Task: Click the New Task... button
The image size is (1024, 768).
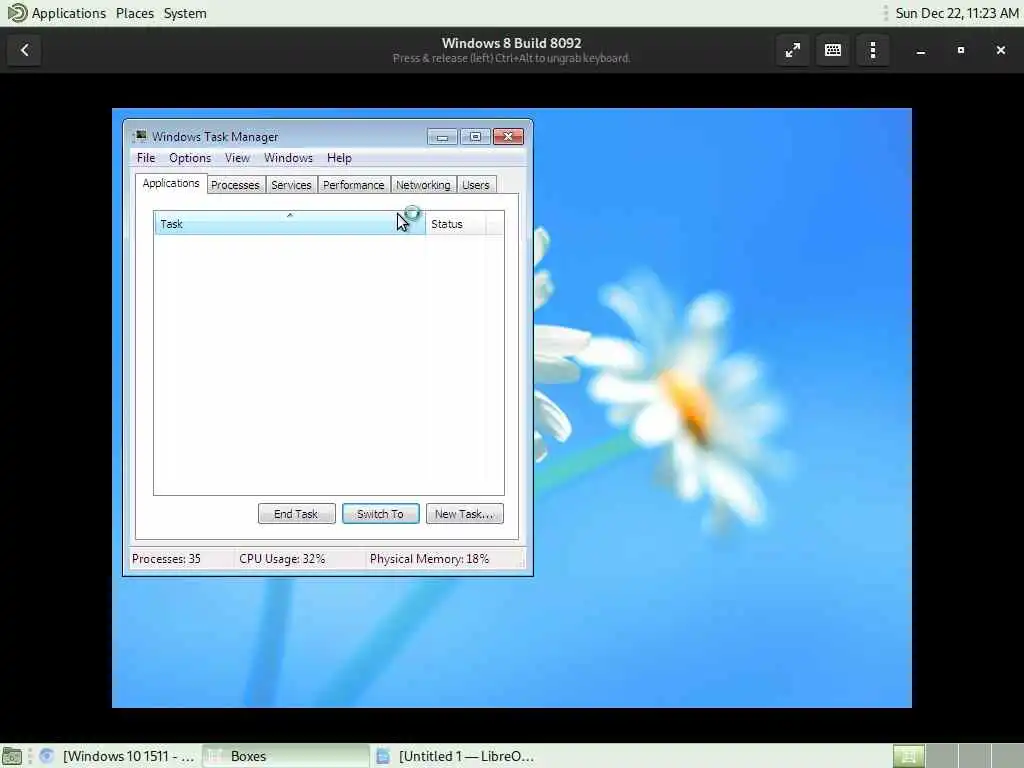Action: (x=464, y=514)
